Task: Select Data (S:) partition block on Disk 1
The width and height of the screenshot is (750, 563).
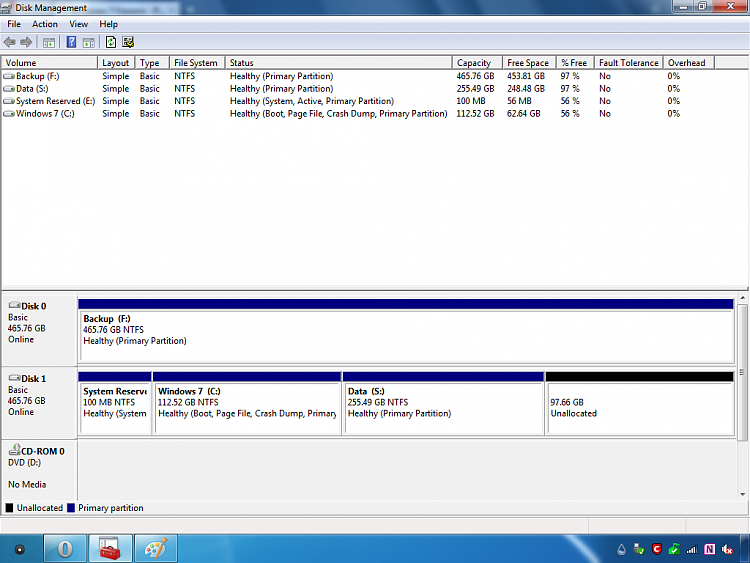Action: tap(444, 403)
